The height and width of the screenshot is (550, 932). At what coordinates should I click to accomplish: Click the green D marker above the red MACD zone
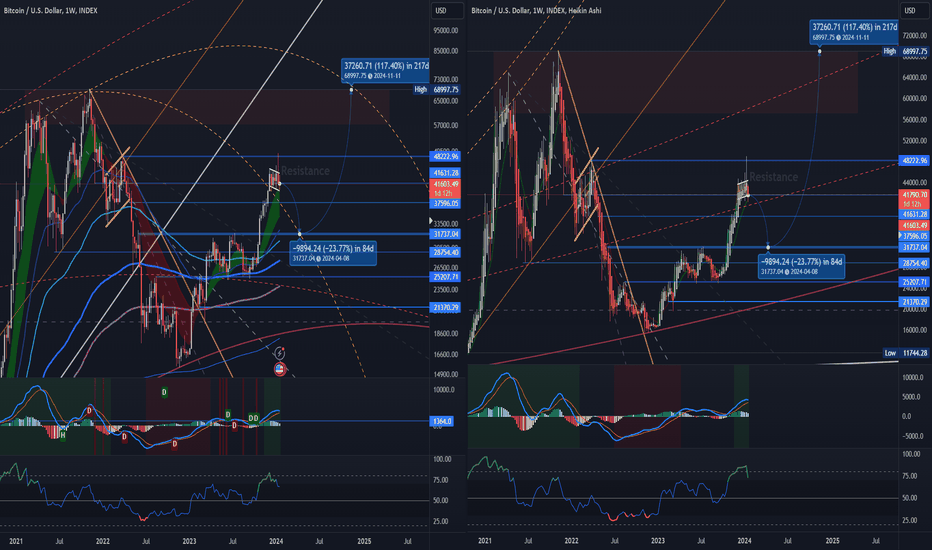[x=165, y=392]
